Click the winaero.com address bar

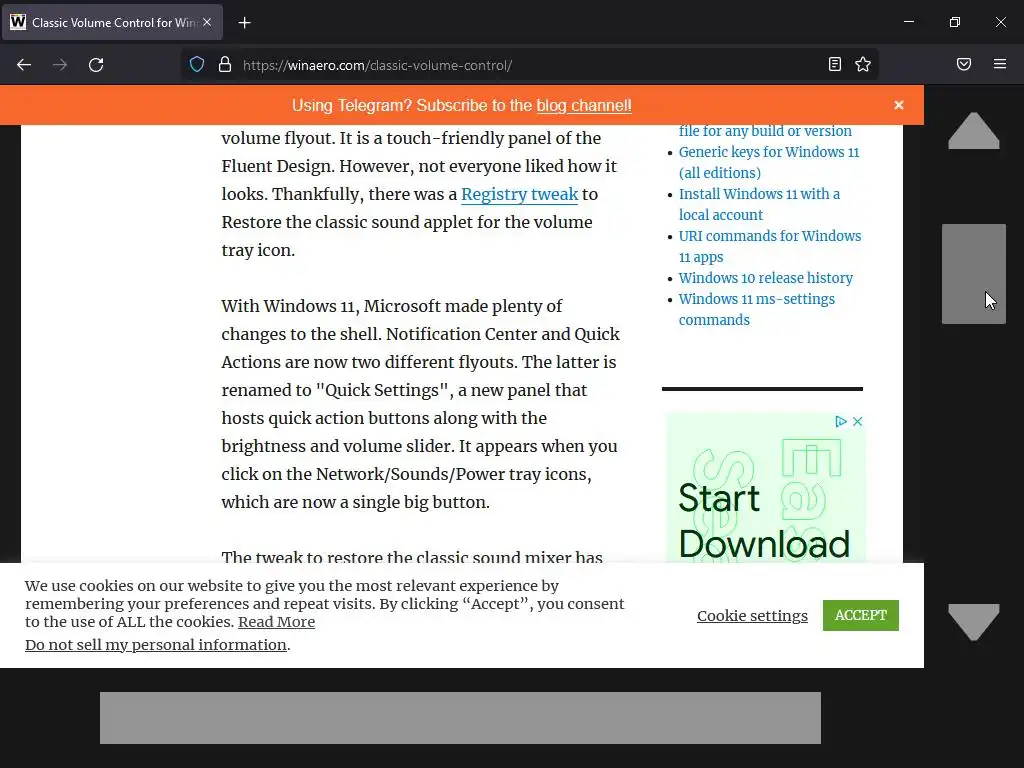click(529, 65)
